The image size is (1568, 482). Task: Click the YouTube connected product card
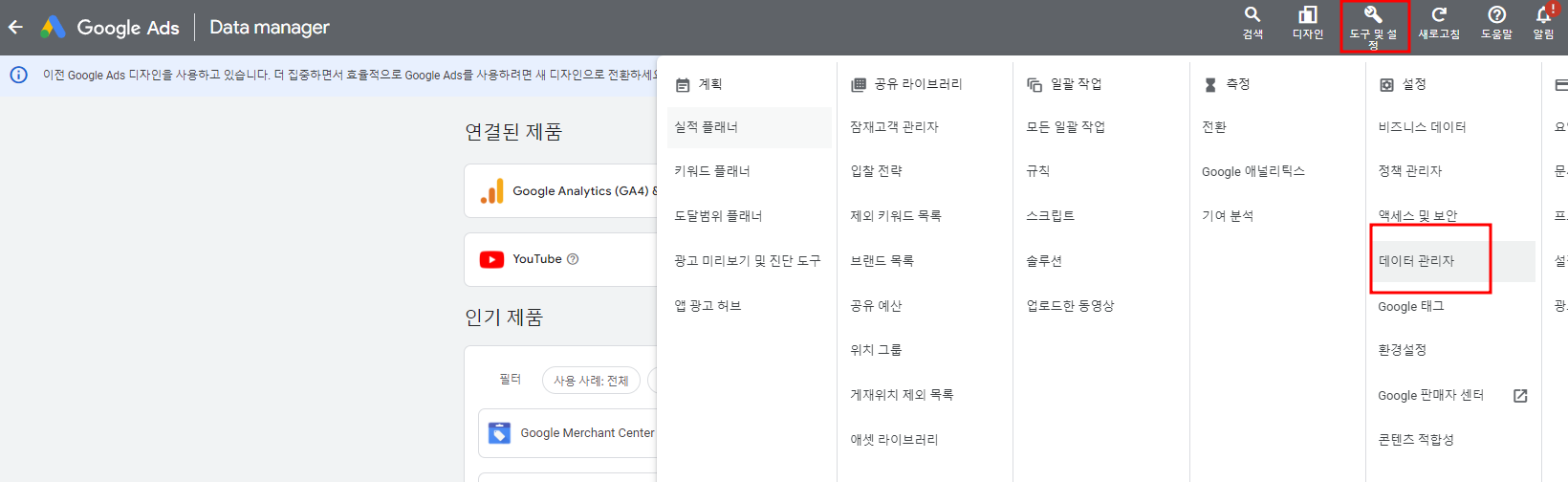click(561, 259)
